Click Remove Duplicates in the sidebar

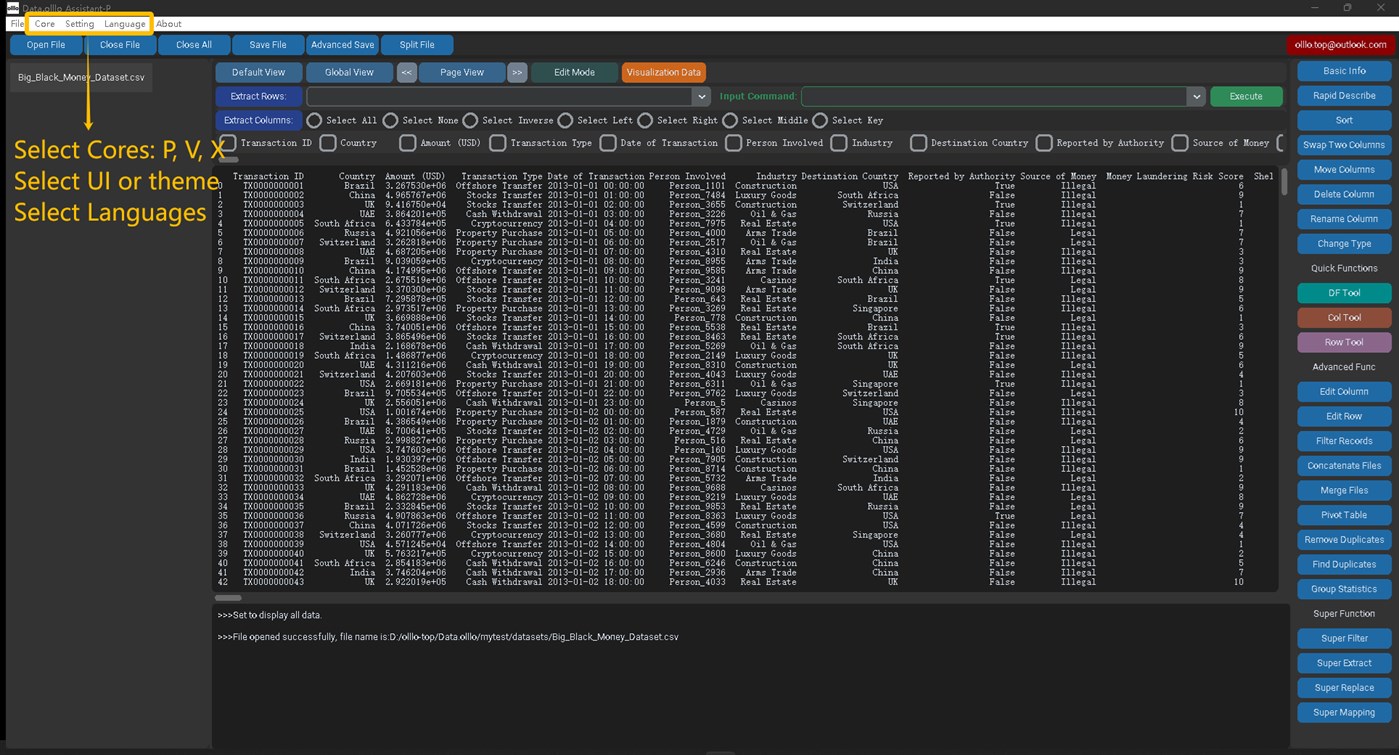click(1343, 539)
